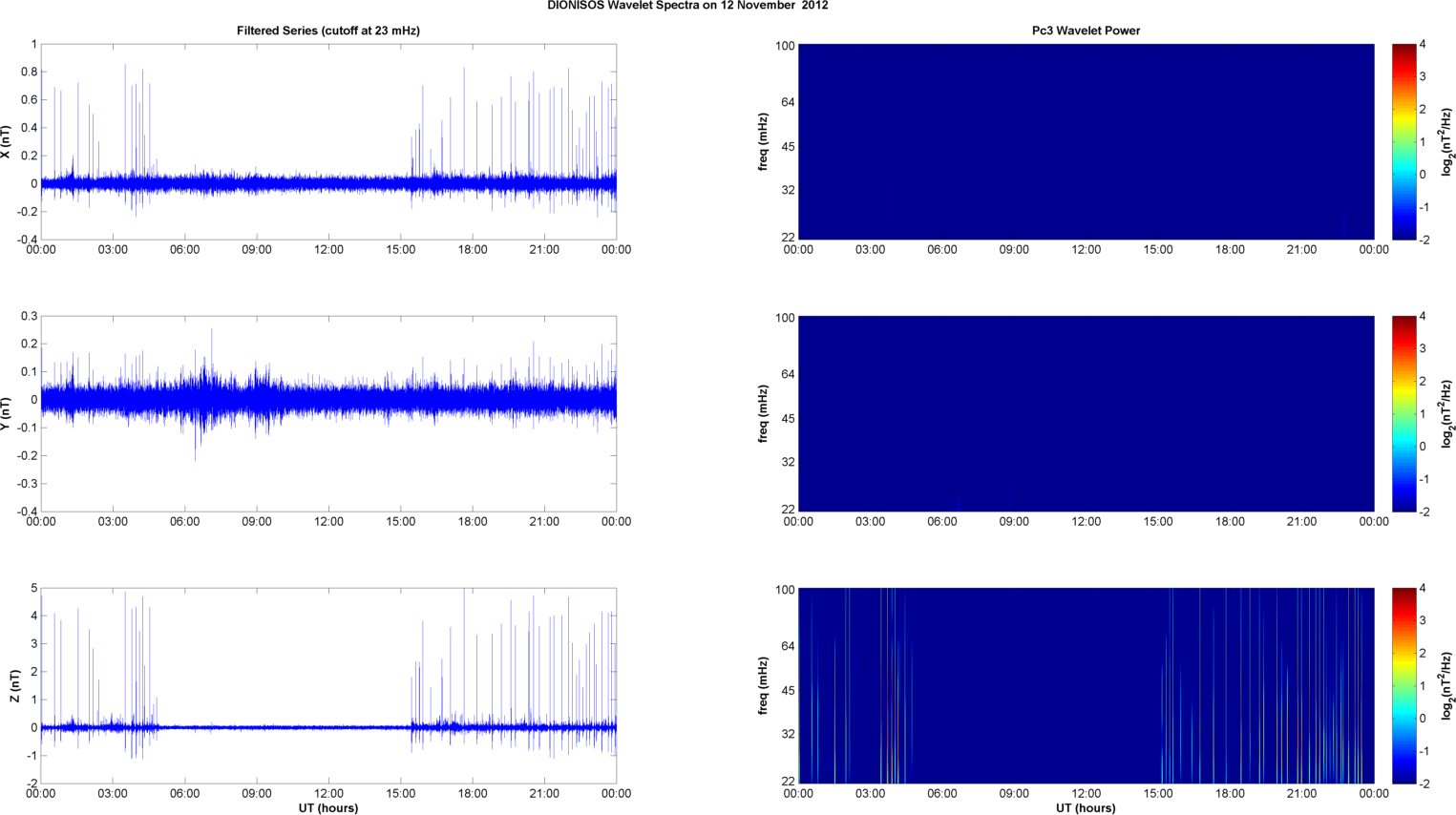Click the '-0.4' tick on the X (nT) axis
The image size is (1456, 815).
coord(27,240)
